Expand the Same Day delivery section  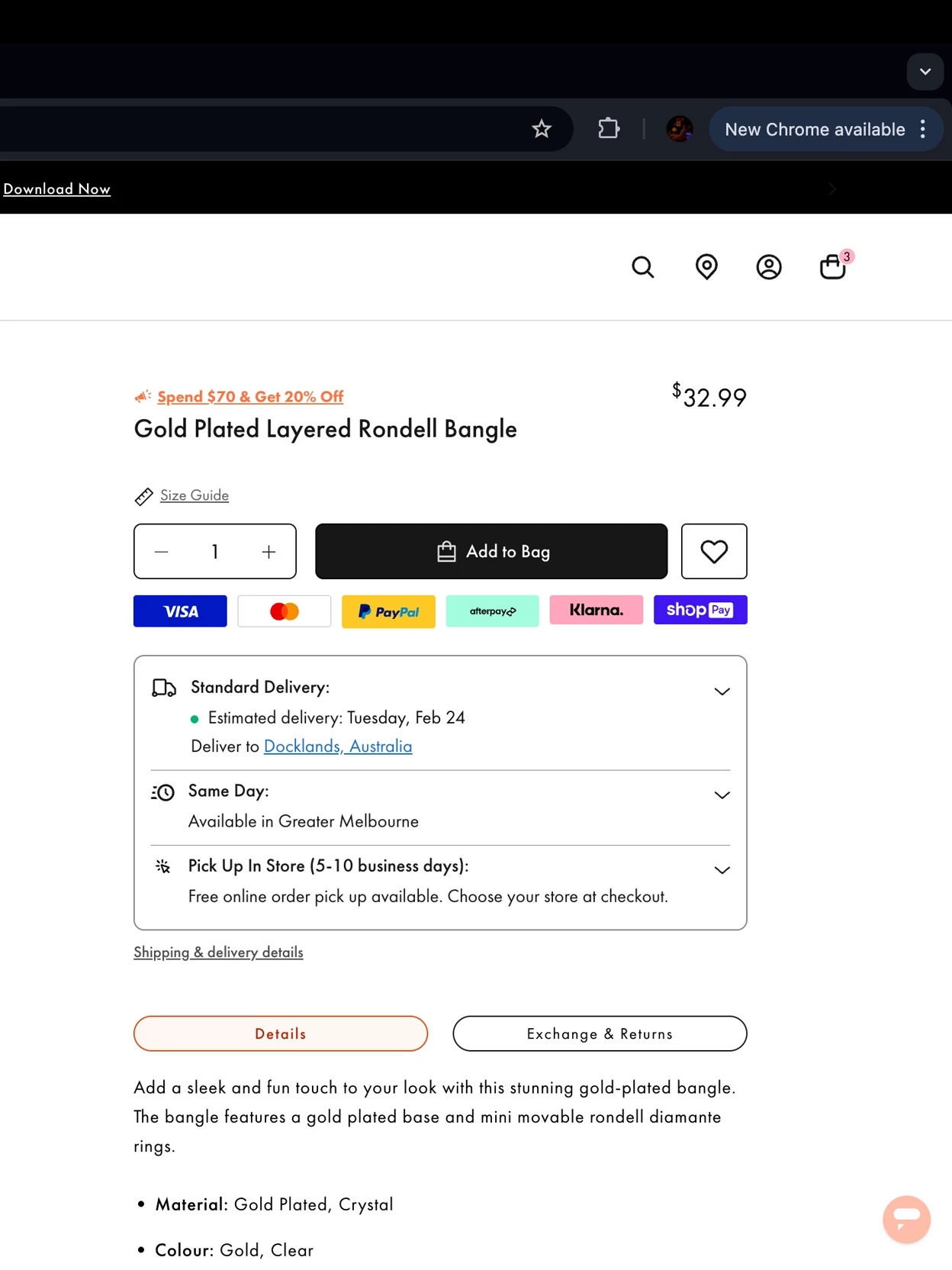coord(722,795)
